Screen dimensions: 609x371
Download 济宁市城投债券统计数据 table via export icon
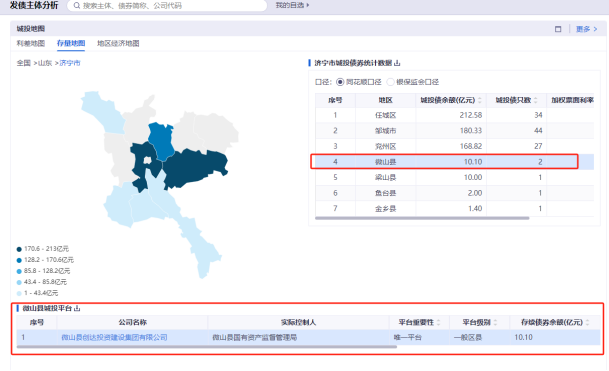coord(397,63)
